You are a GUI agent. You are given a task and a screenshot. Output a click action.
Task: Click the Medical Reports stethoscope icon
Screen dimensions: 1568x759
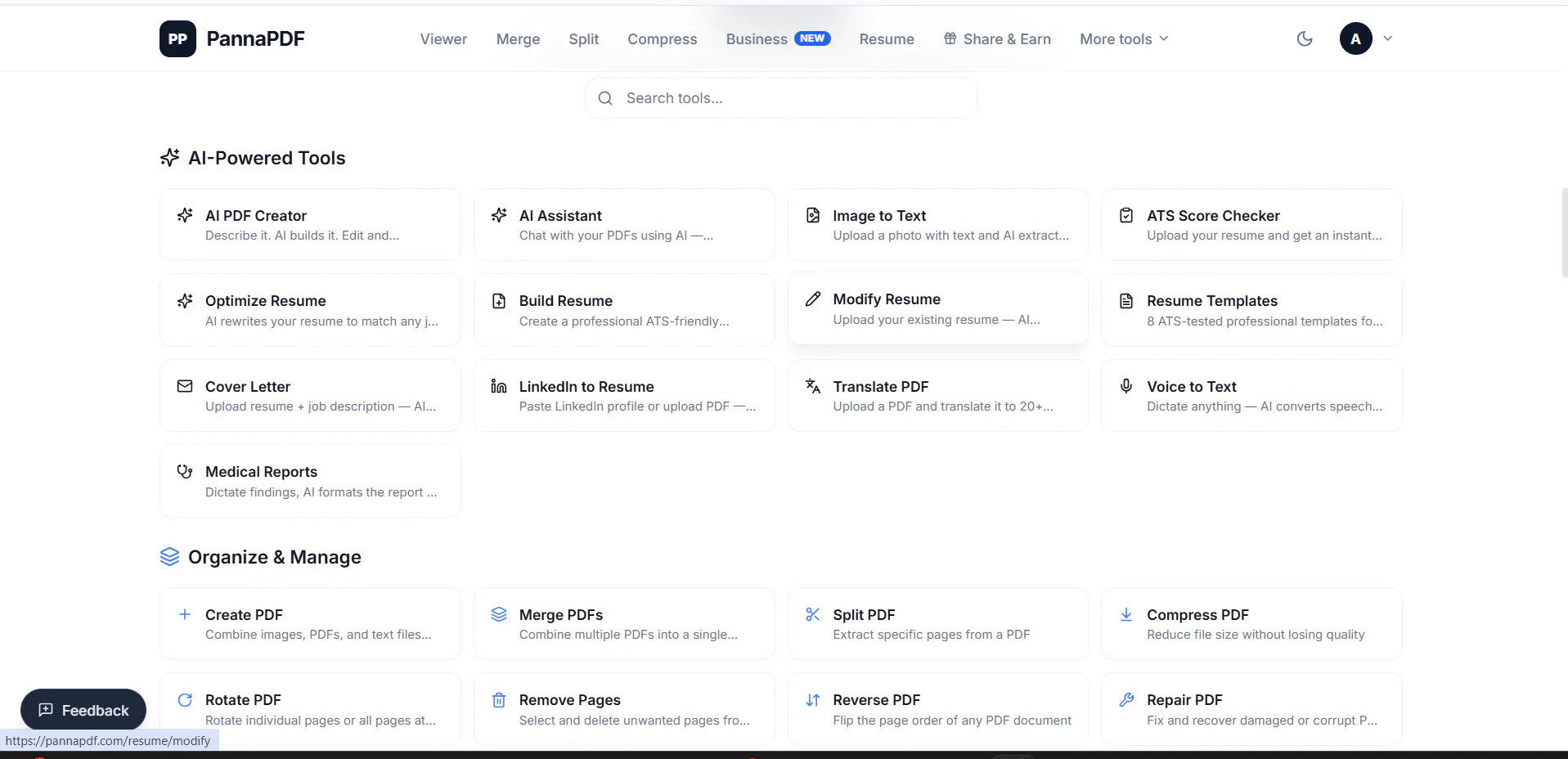(x=185, y=471)
